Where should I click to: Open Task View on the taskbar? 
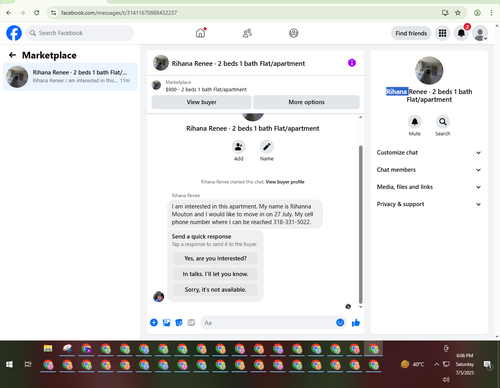[28, 364]
